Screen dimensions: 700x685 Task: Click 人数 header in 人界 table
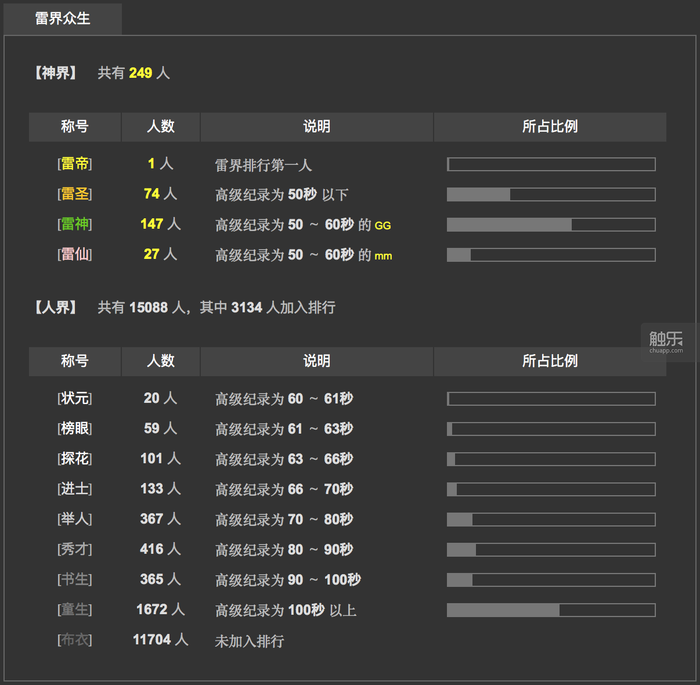(x=161, y=361)
